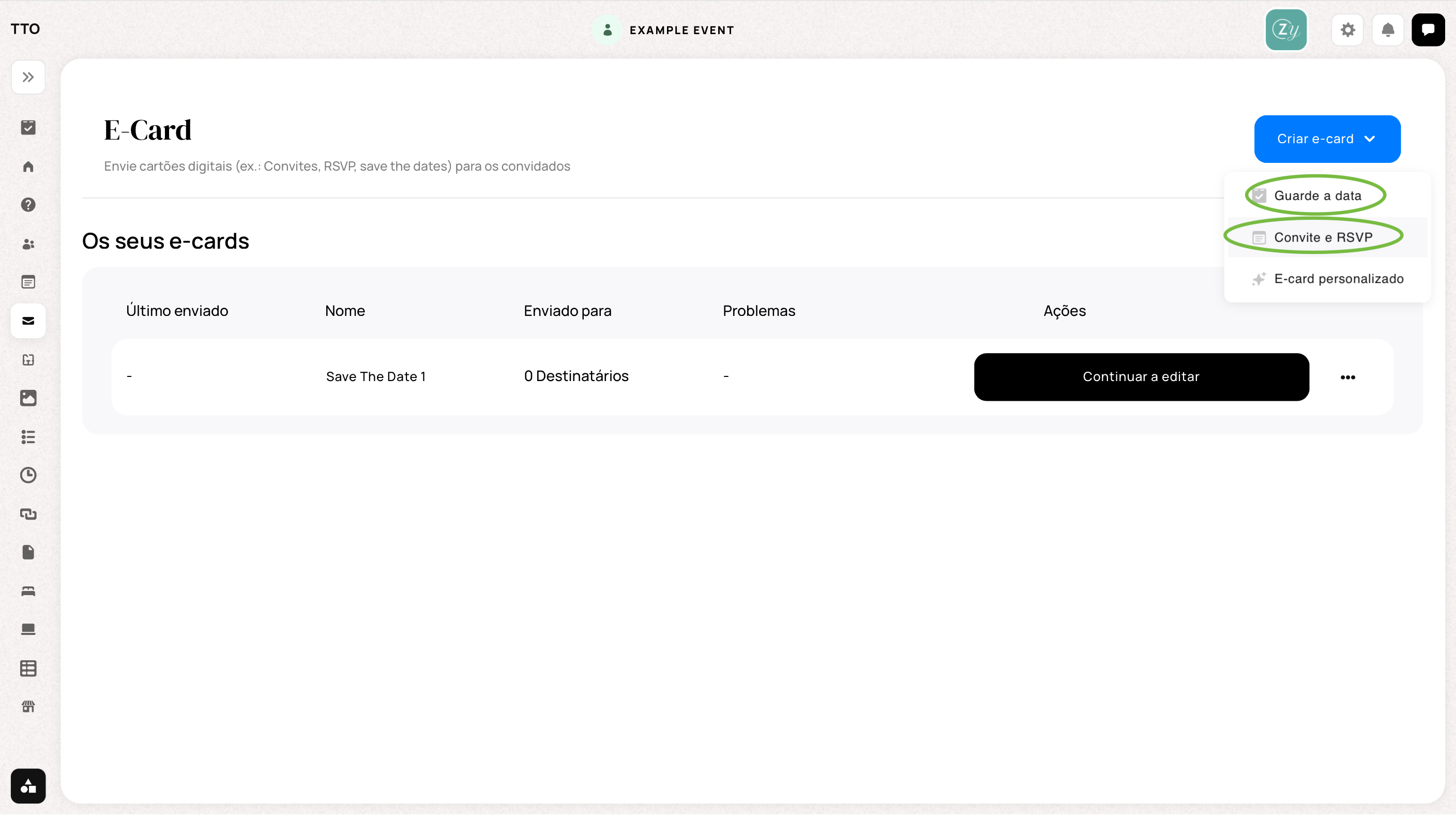The height and width of the screenshot is (819, 1456).
Task: Open the image gallery icon in sidebar
Action: [x=28, y=399]
